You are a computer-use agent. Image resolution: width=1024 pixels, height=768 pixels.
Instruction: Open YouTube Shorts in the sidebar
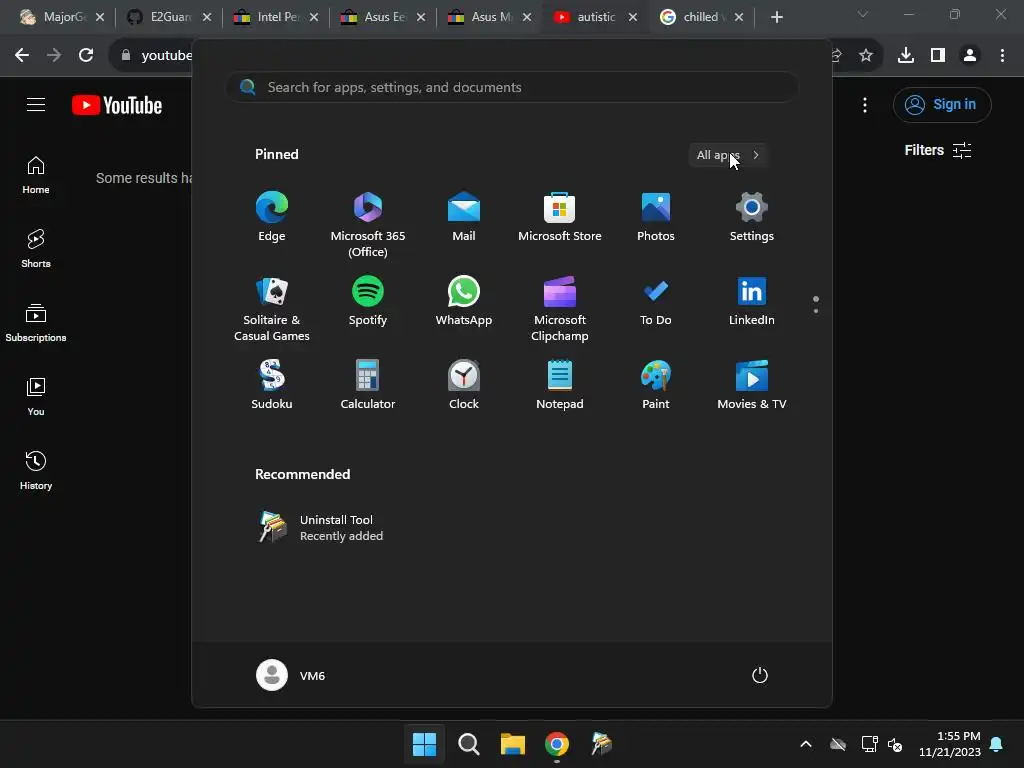point(36,249)
